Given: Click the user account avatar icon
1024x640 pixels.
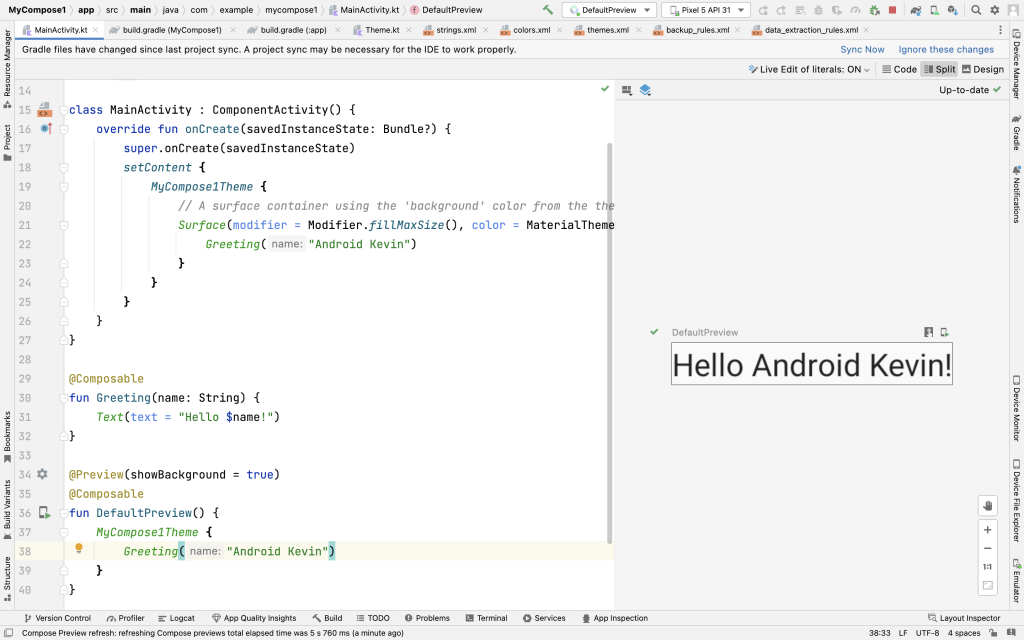Looking at the screenshot, I should (1012, 10).
